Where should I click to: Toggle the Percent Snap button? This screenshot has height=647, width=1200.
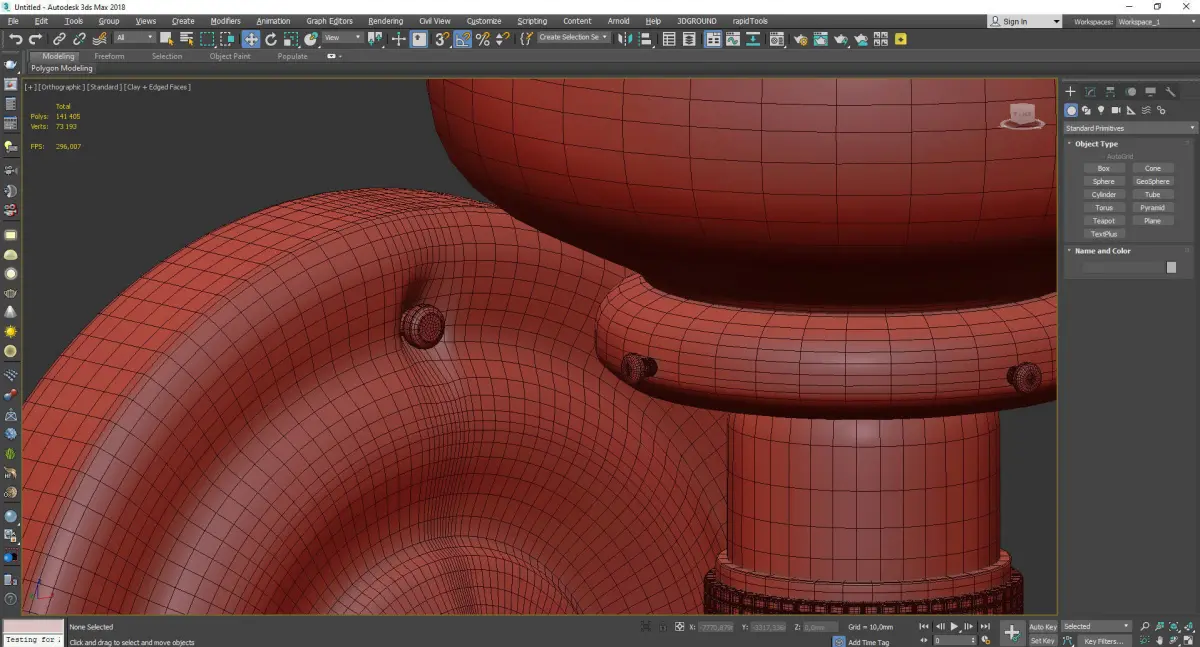tap(483, 39)
